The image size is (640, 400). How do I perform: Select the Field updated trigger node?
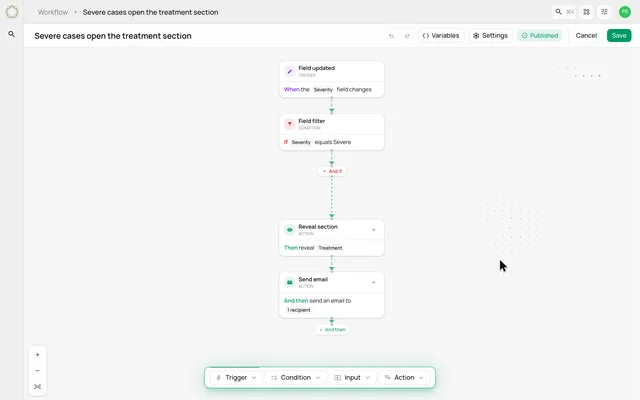(x=331, y=79)
